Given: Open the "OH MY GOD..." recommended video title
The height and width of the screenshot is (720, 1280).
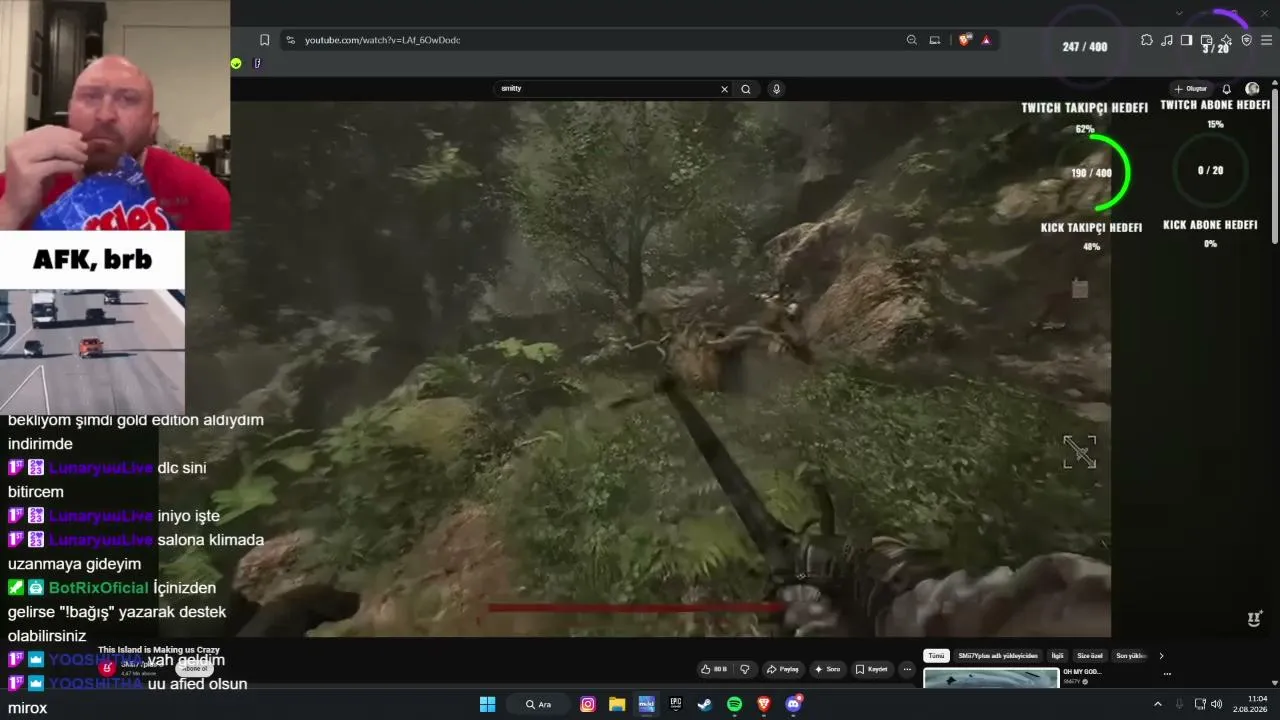Looking at the screenshot, I should click(x=1082, y=672).
